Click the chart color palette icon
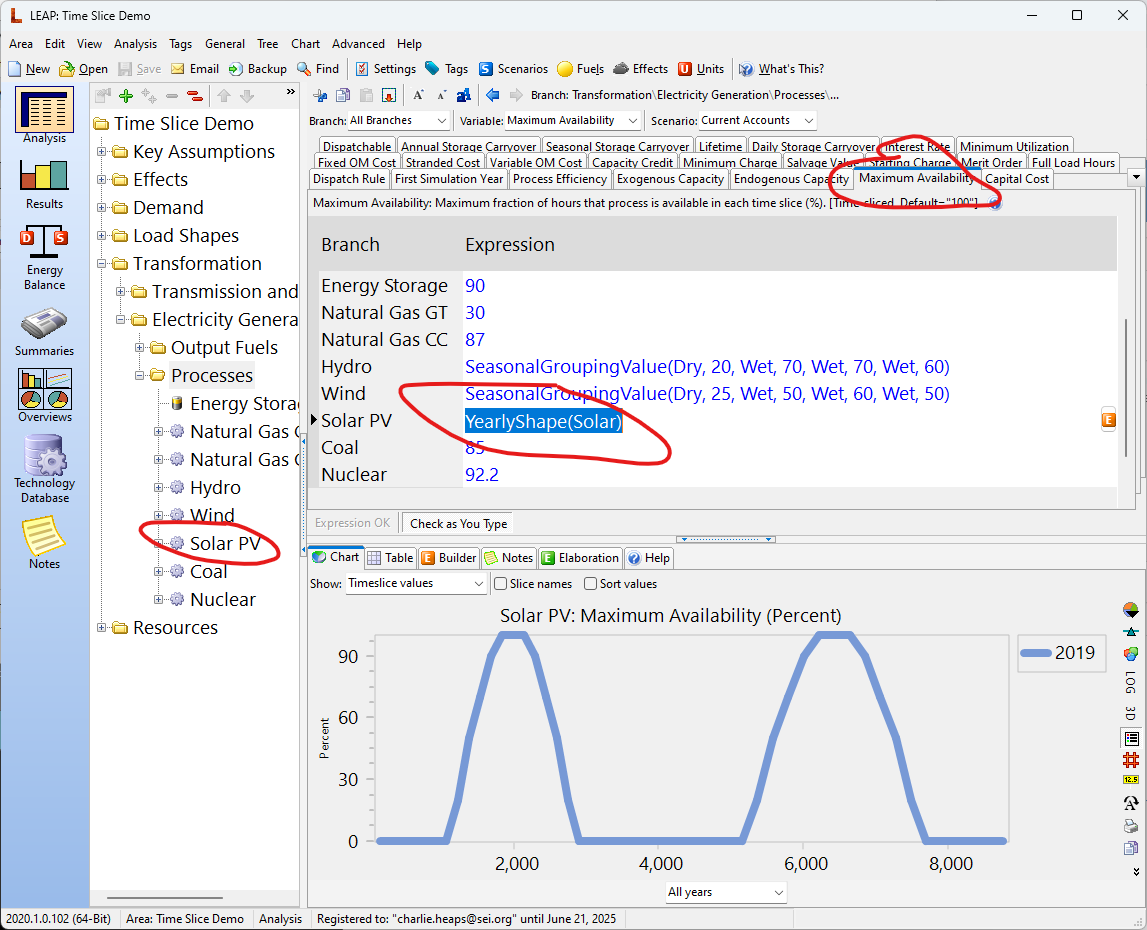This screenshot has width=1147, height=930. (1131, 653)
